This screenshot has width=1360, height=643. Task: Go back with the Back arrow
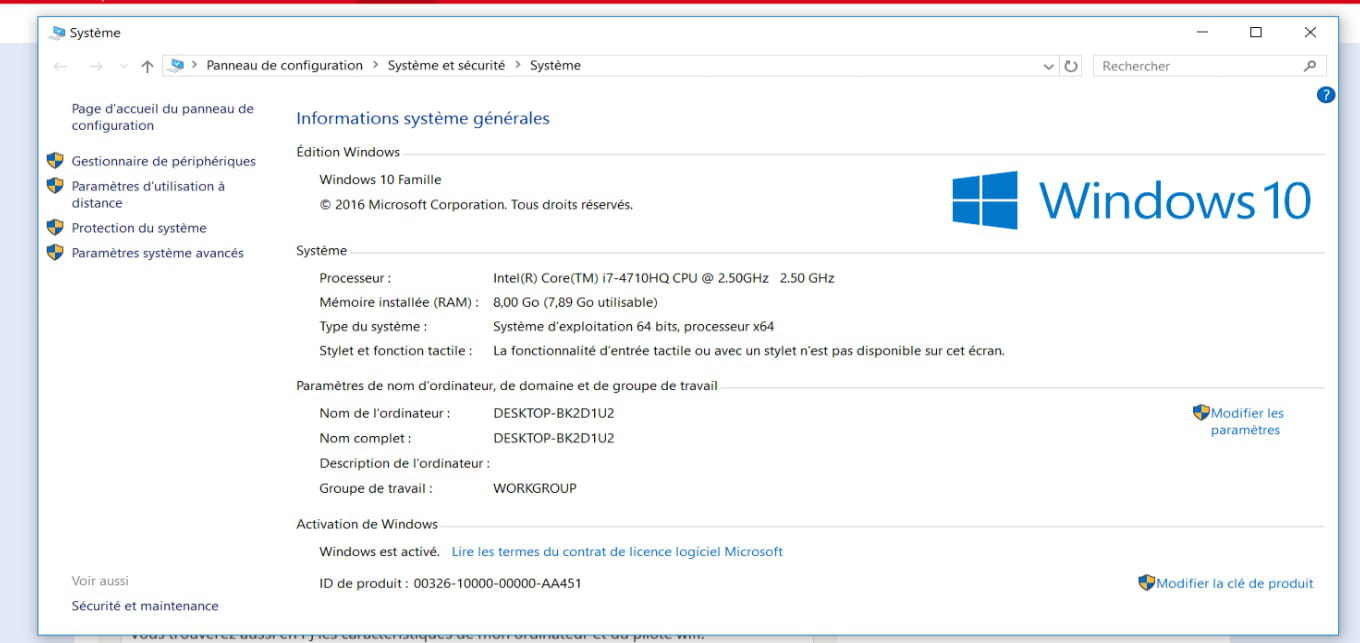(x=60, y=66)
